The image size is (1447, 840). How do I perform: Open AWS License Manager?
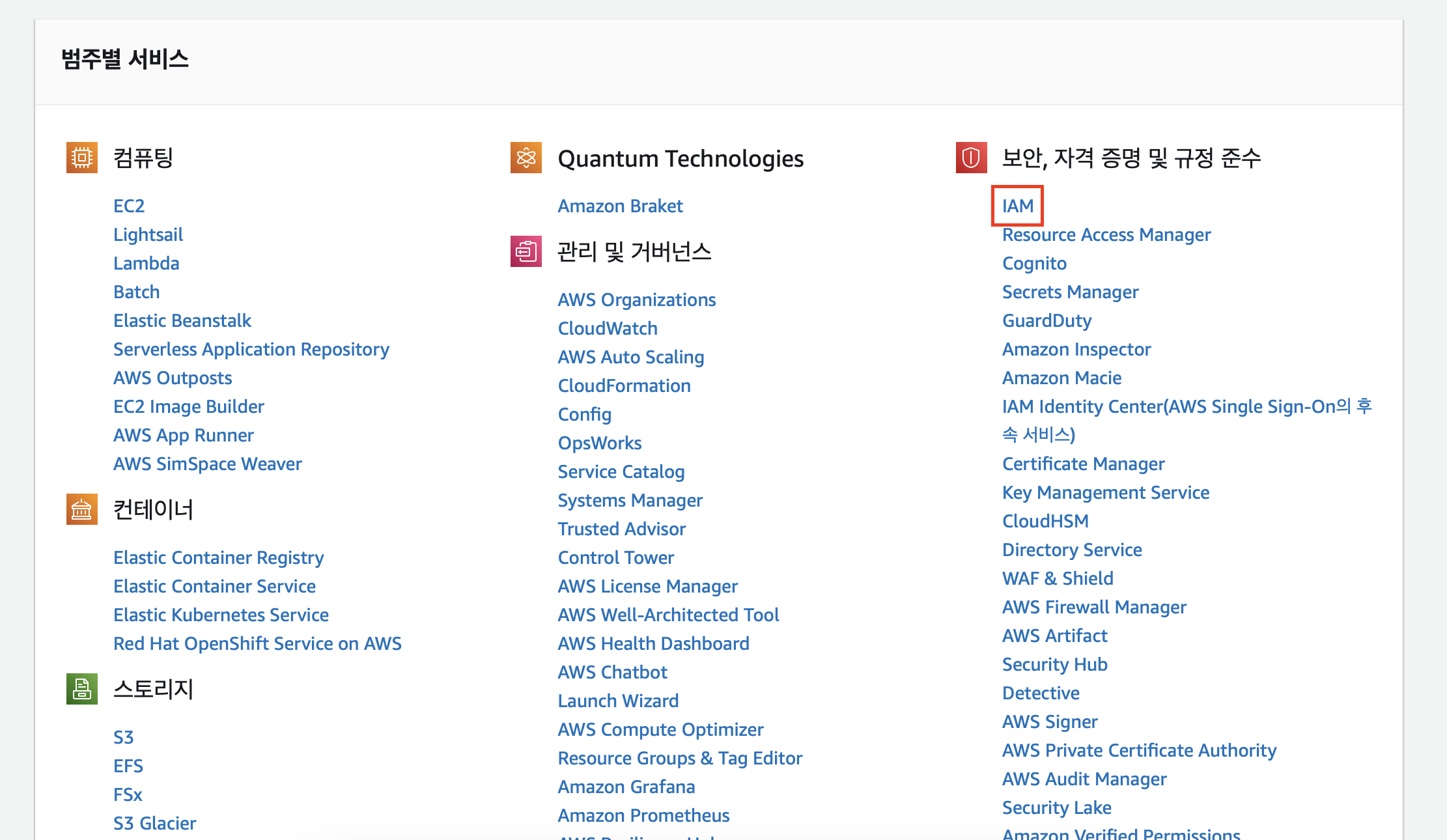coord(648,587)
